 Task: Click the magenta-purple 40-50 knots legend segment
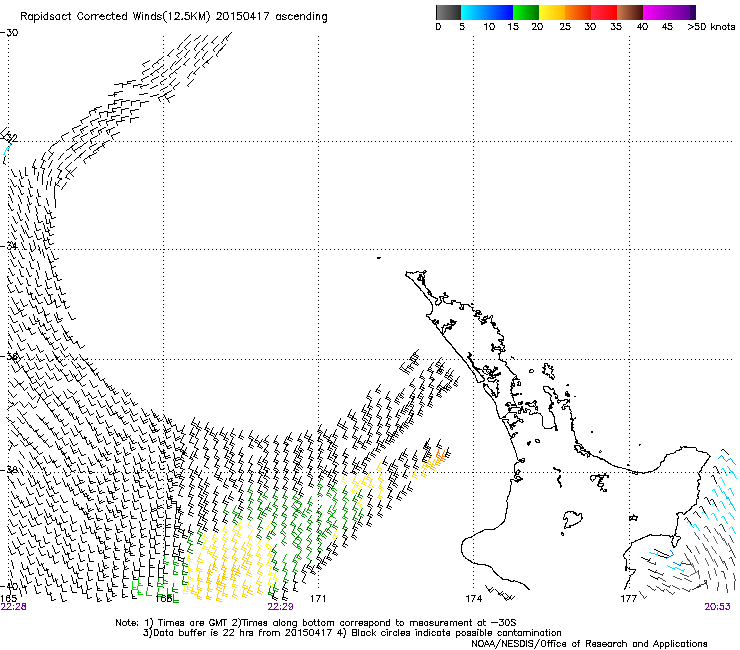tap(669, 12)
